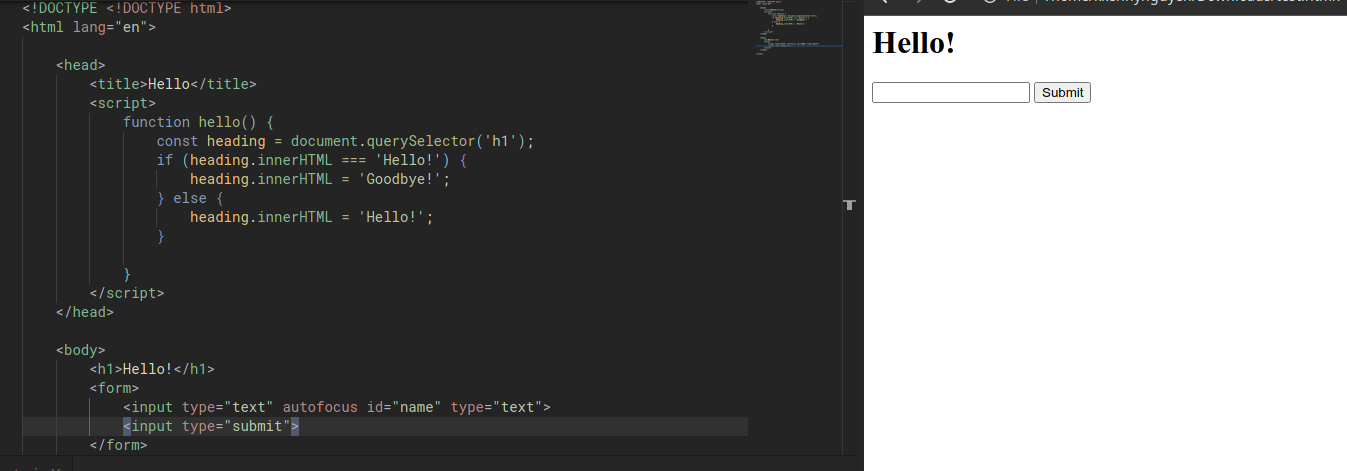Click the opening <script> tag line
The height and width of the screenshot is (471, 1347).
(x=123, y=103)
